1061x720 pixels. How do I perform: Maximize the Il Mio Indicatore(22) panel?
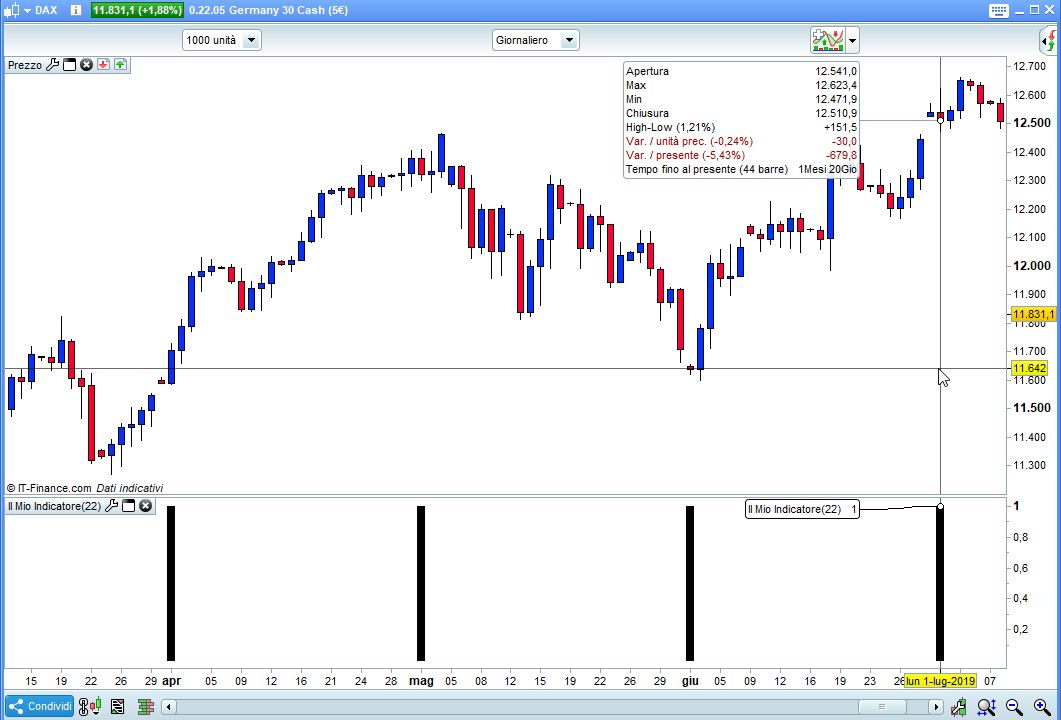click(x=129, y=505)
